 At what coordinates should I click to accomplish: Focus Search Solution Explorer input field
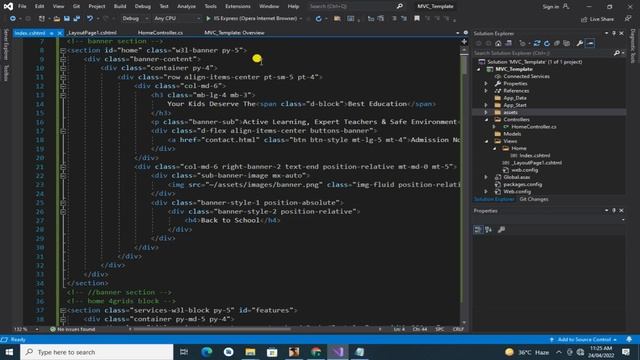543,53
